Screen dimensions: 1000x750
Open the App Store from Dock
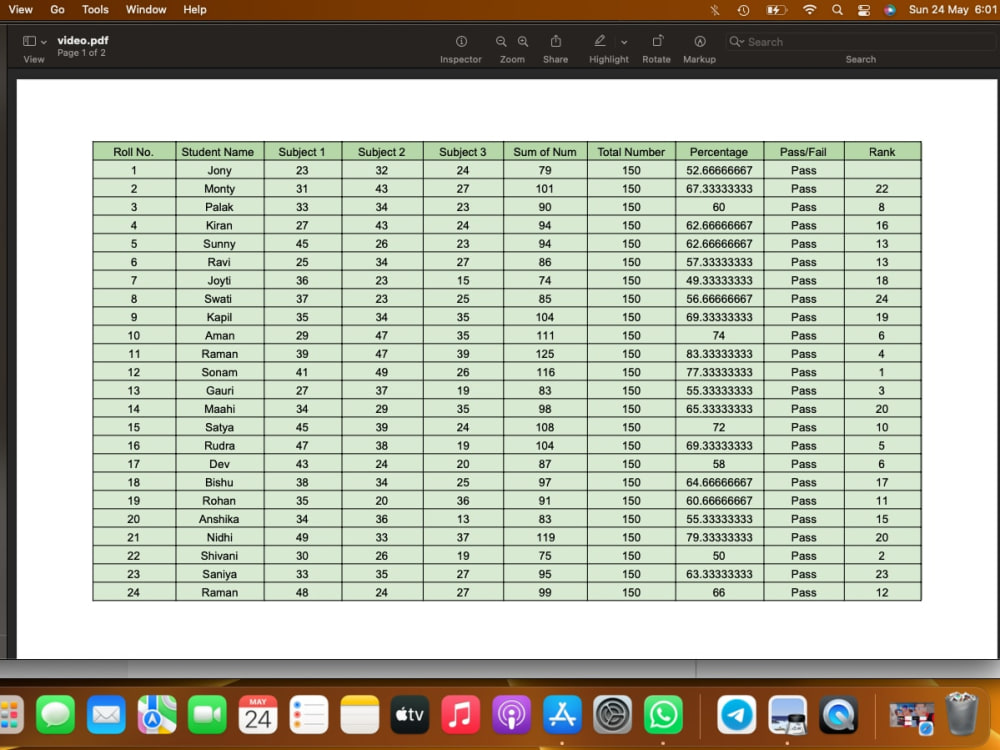point(562,714)
